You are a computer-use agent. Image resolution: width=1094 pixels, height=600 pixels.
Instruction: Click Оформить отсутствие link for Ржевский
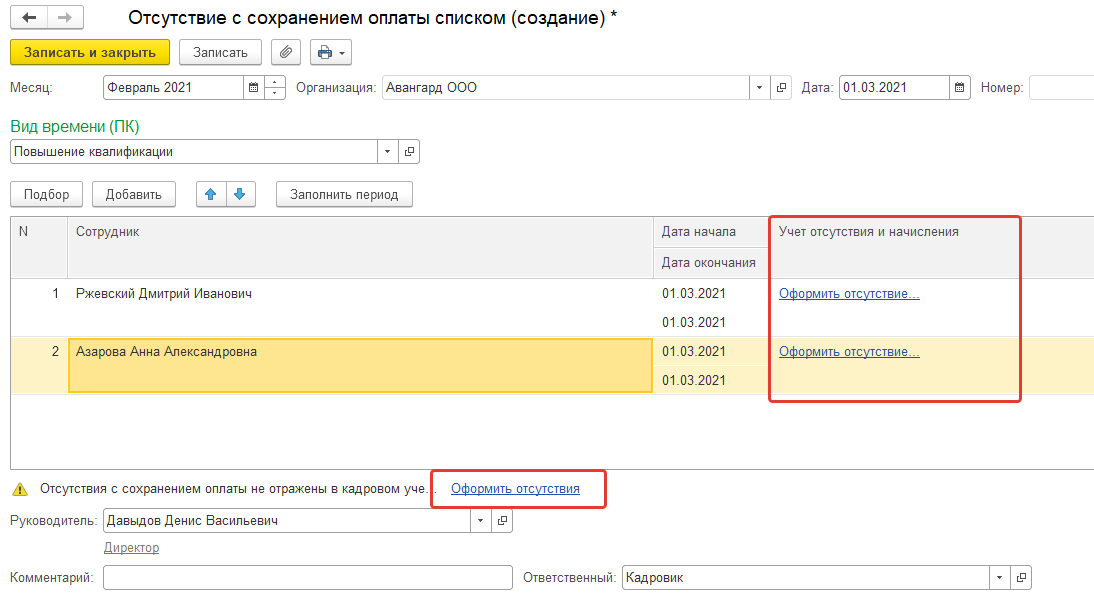click(849, 294)
